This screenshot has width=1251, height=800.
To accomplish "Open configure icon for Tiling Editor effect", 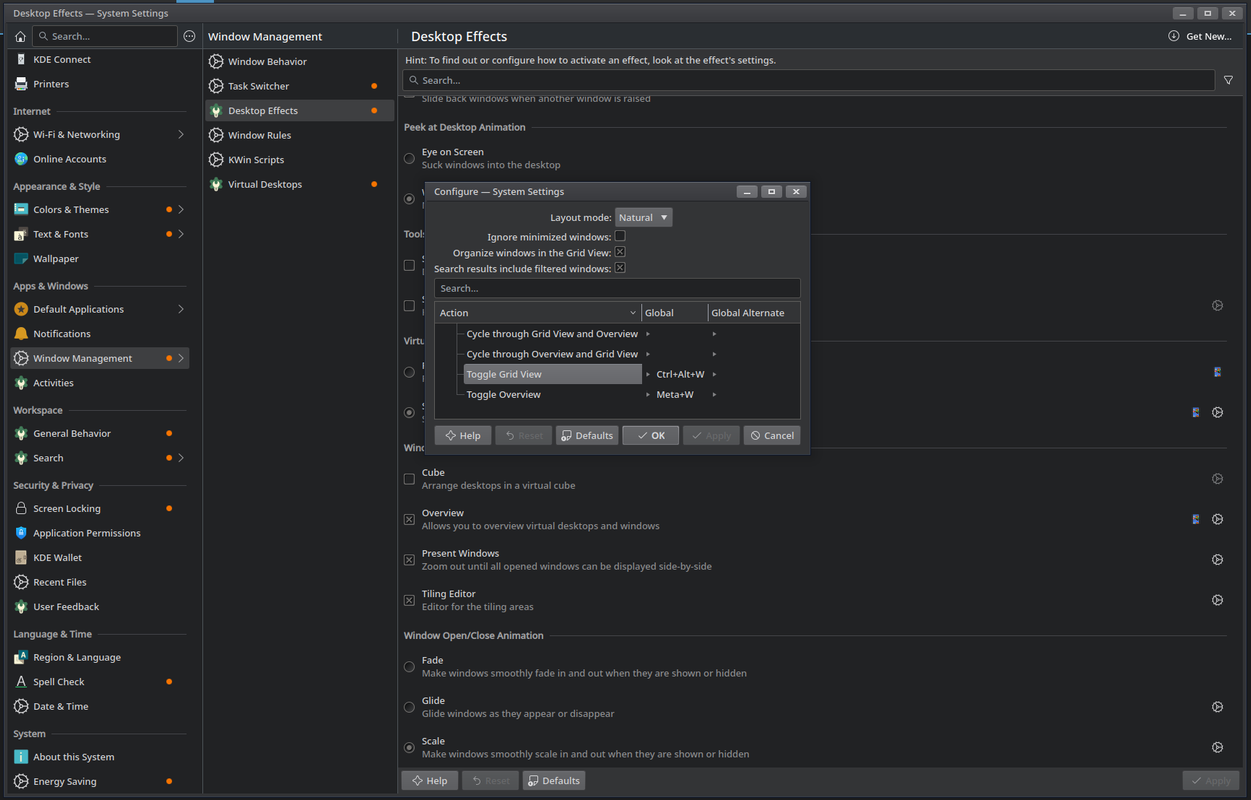I will 1217,600.
